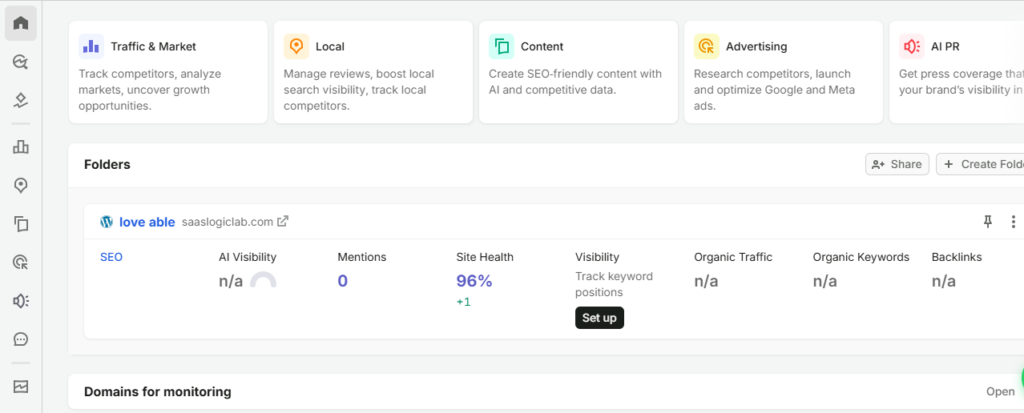Image resolution: width=1024 pixels, height=413 pixels.
Task: Click the Advertising card icon
Action: (x=706, y=46)
